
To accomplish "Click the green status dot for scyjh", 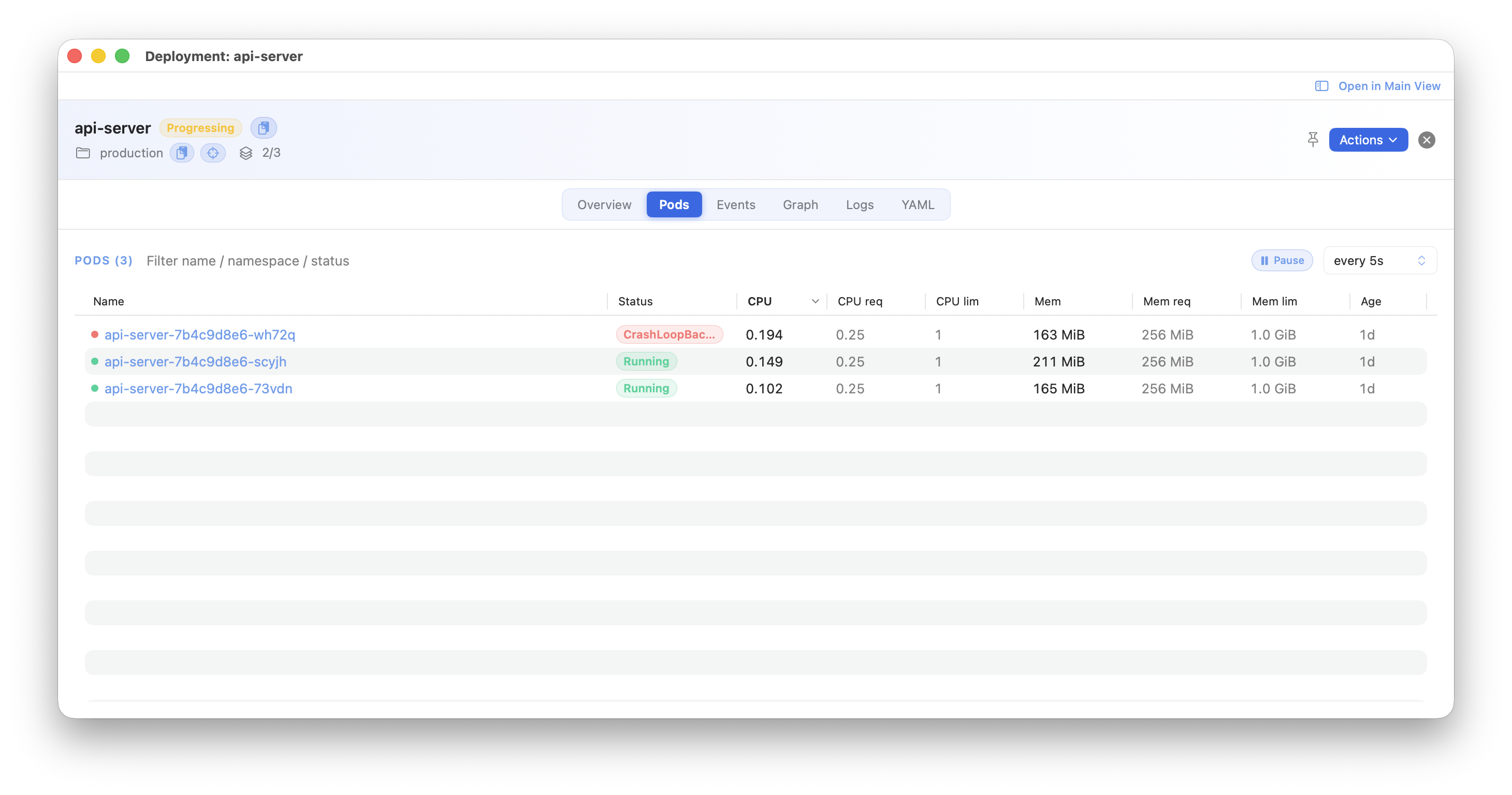I will pos(94,361).
